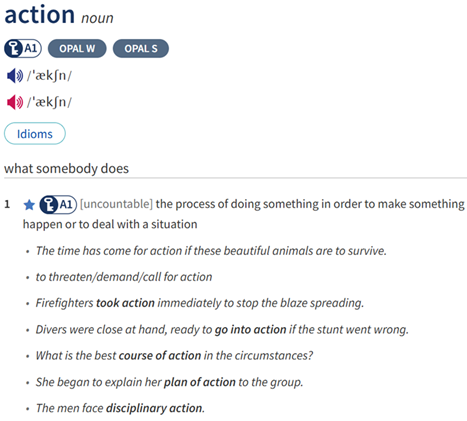Click the example 'to threaten/demand/call for action'

click(x=124, y=277)
